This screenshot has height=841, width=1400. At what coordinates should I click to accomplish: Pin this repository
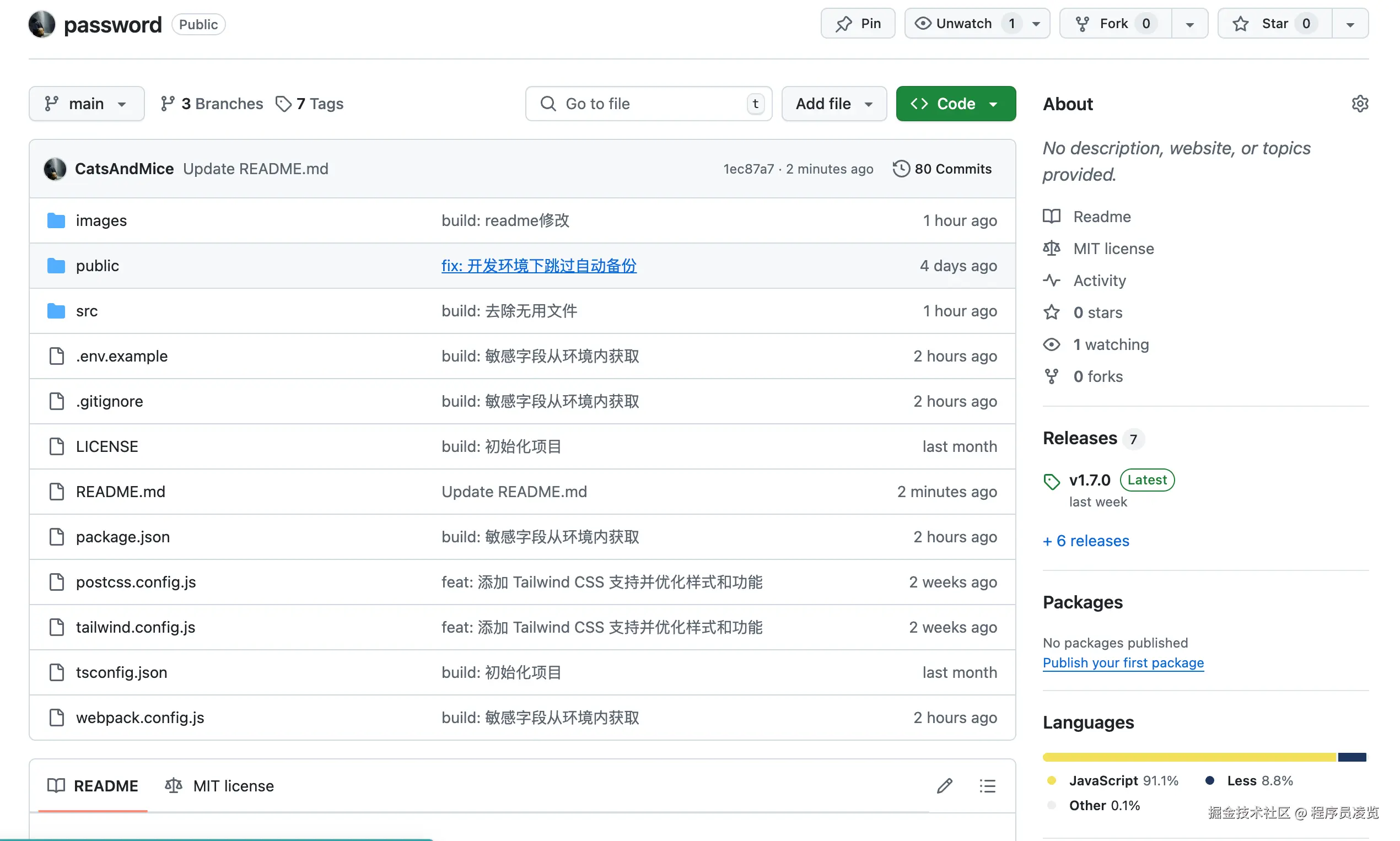857,23
